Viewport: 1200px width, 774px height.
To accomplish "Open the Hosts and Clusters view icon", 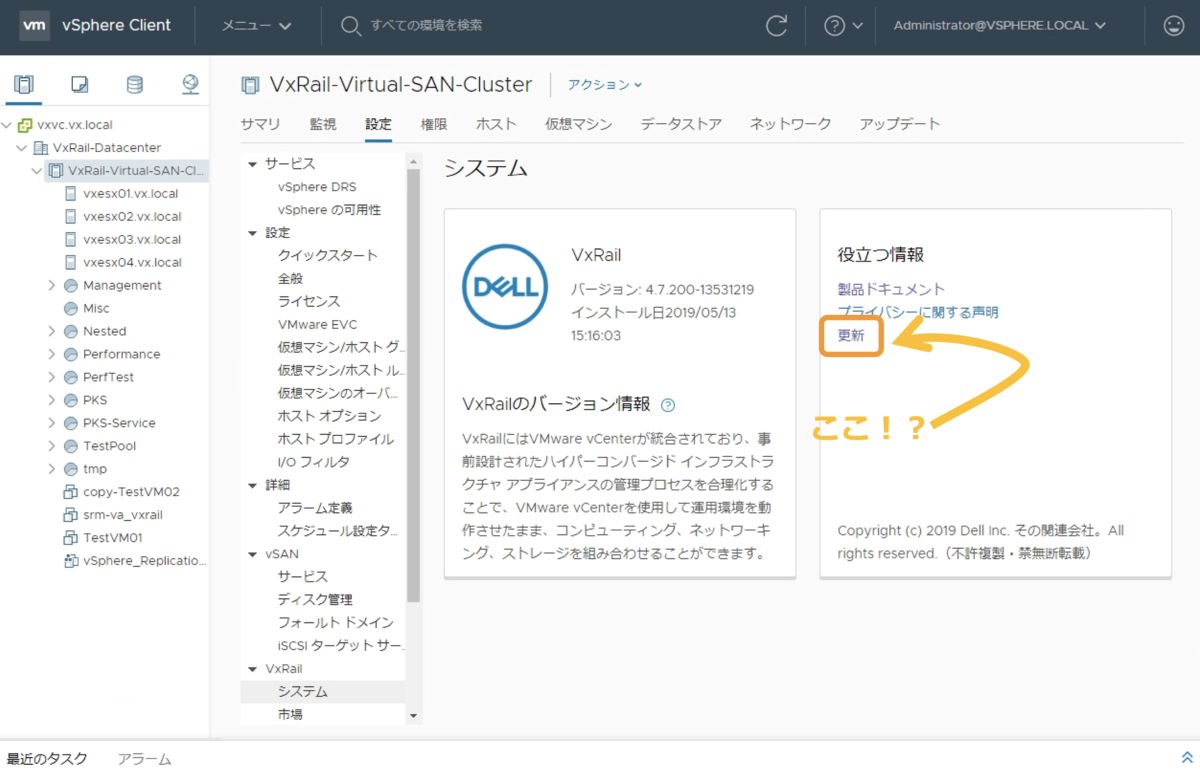I will tap(24, 85).
